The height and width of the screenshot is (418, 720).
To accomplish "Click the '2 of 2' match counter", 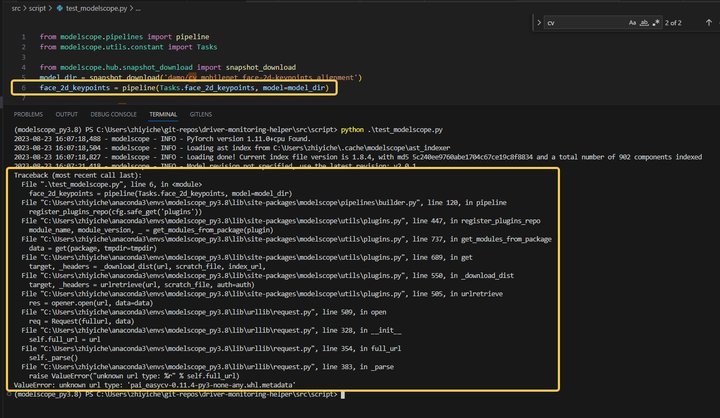I will [x=673, y=23].
